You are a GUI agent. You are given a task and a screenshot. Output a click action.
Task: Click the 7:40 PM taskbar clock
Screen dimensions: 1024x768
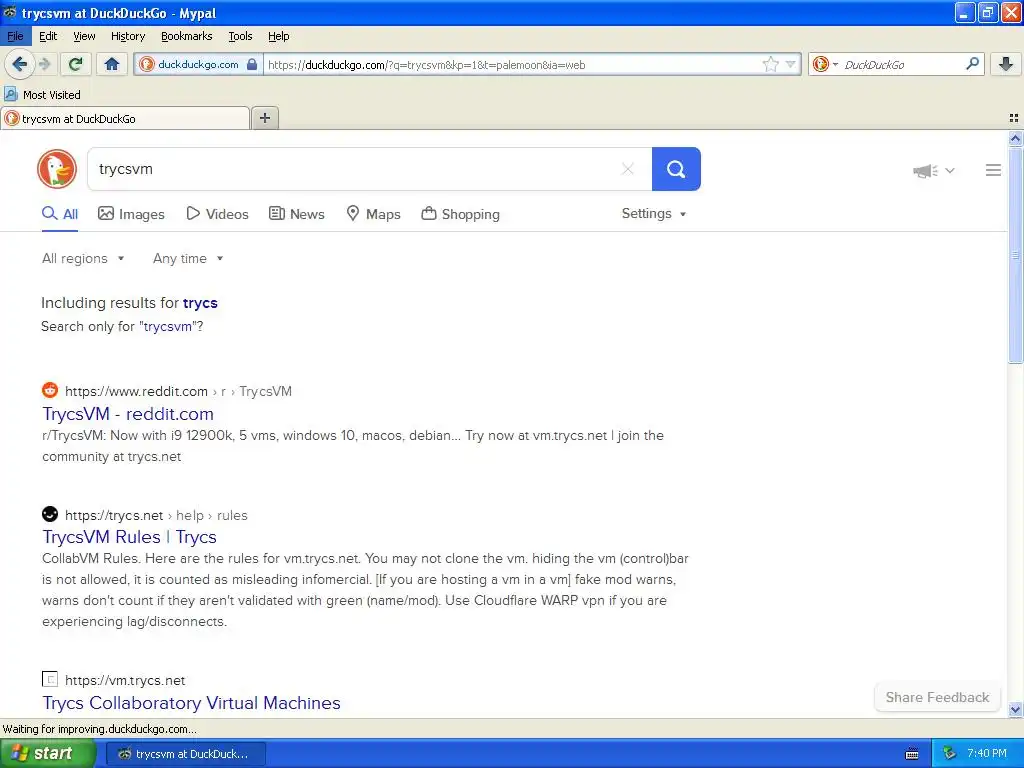[x=986, y=753]
